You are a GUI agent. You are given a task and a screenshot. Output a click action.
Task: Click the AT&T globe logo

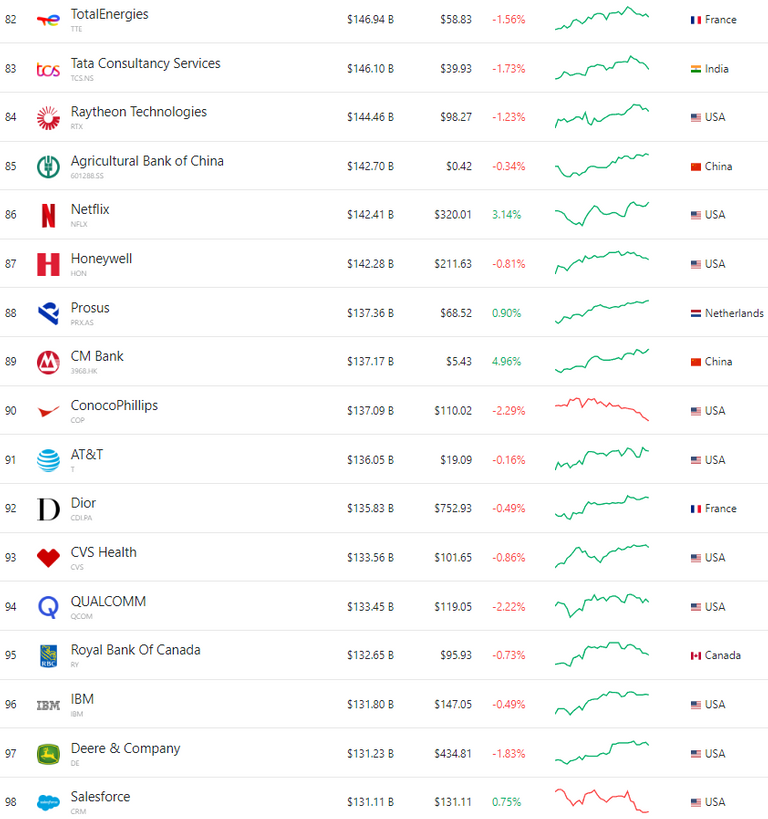click(x=48, y=460)
